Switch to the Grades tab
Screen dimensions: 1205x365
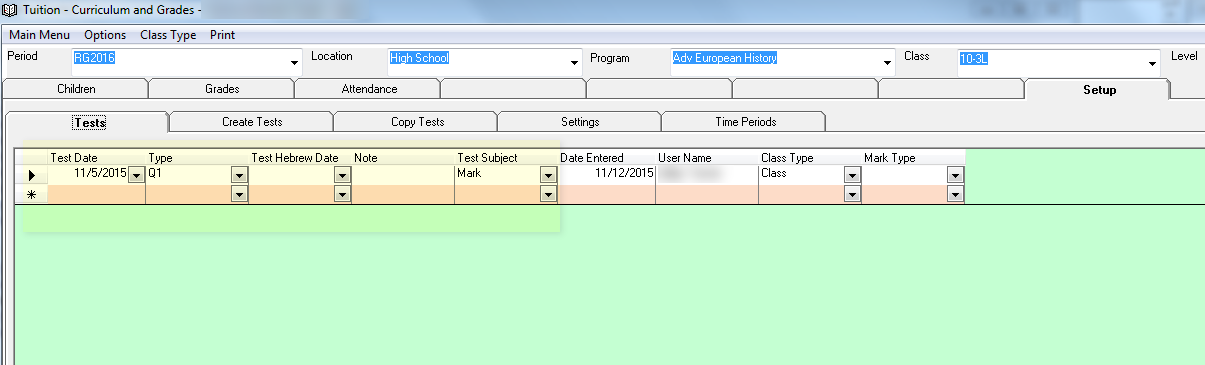(222, 89)
